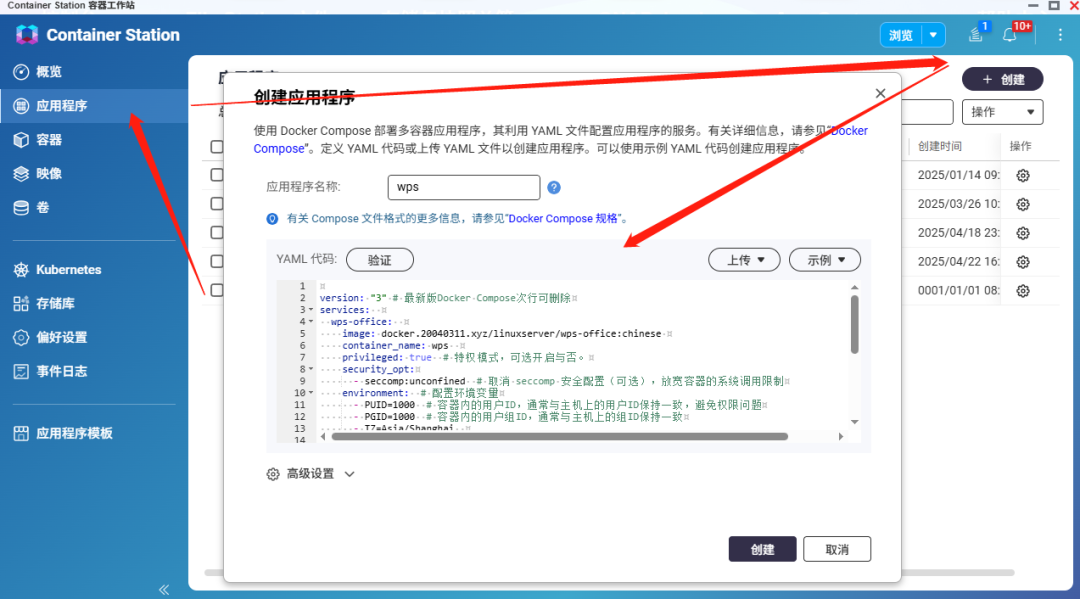This screenshot has width=1080, height=599.
Task: Click the 映像 layers icon
Action: click(x=21, y=174)
